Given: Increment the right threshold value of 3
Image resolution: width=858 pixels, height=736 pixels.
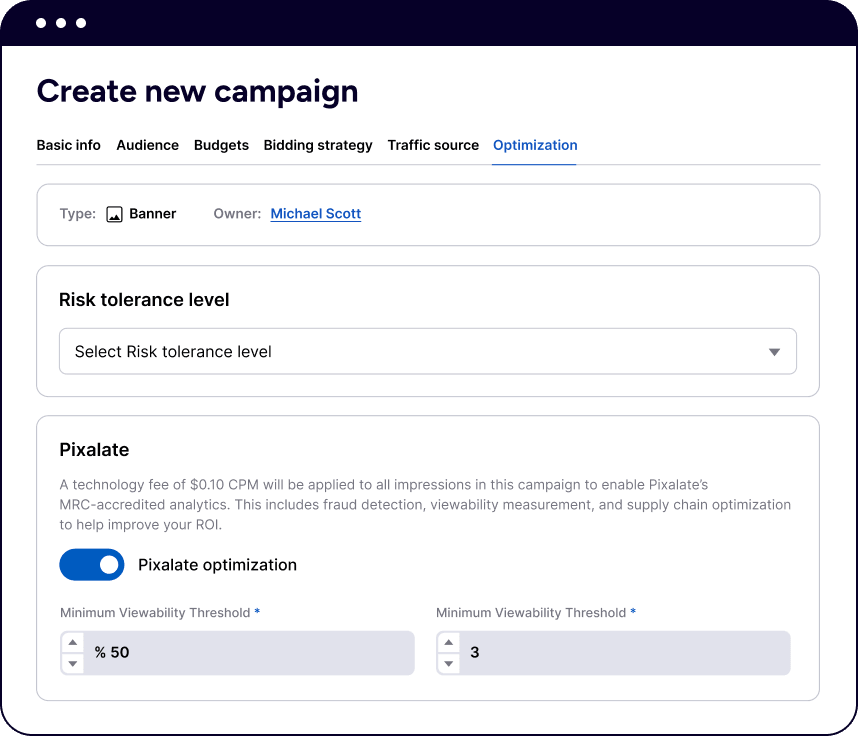Looking at the screenshot, I should (x=449, y=643).
